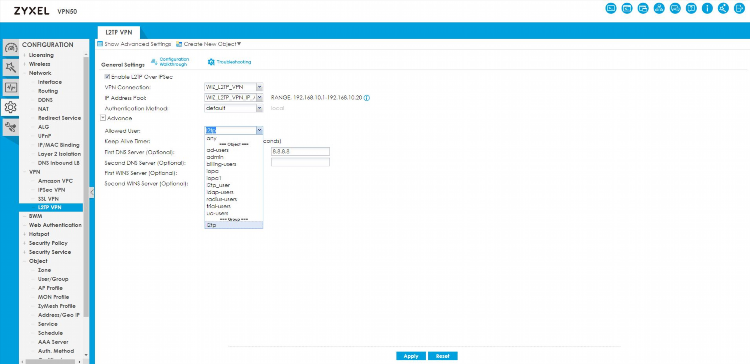Select L2TP VPN in the sidebar
750x364 pixels.
point(51,208)
